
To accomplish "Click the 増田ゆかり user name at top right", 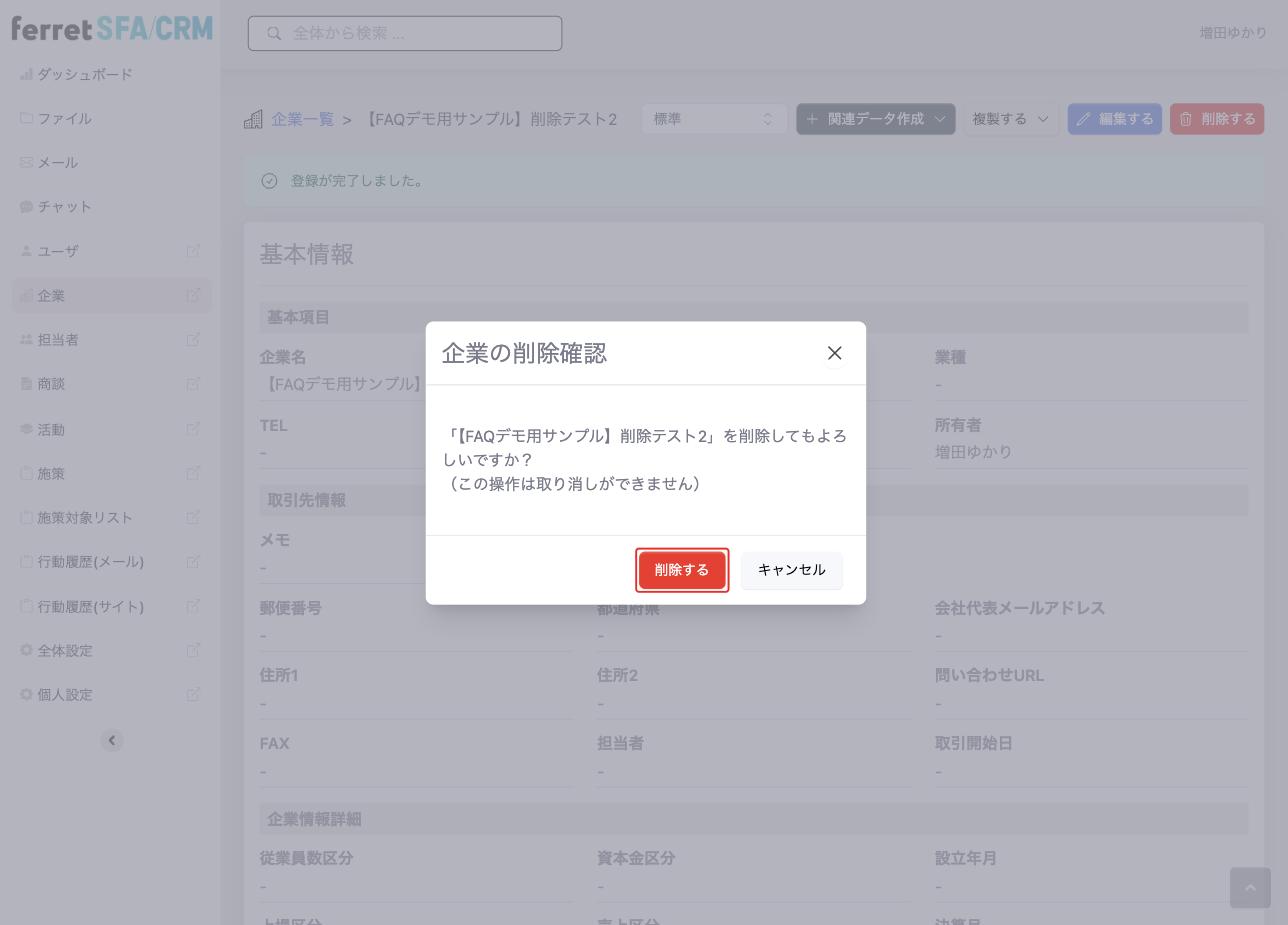I will click(1233, 33).
